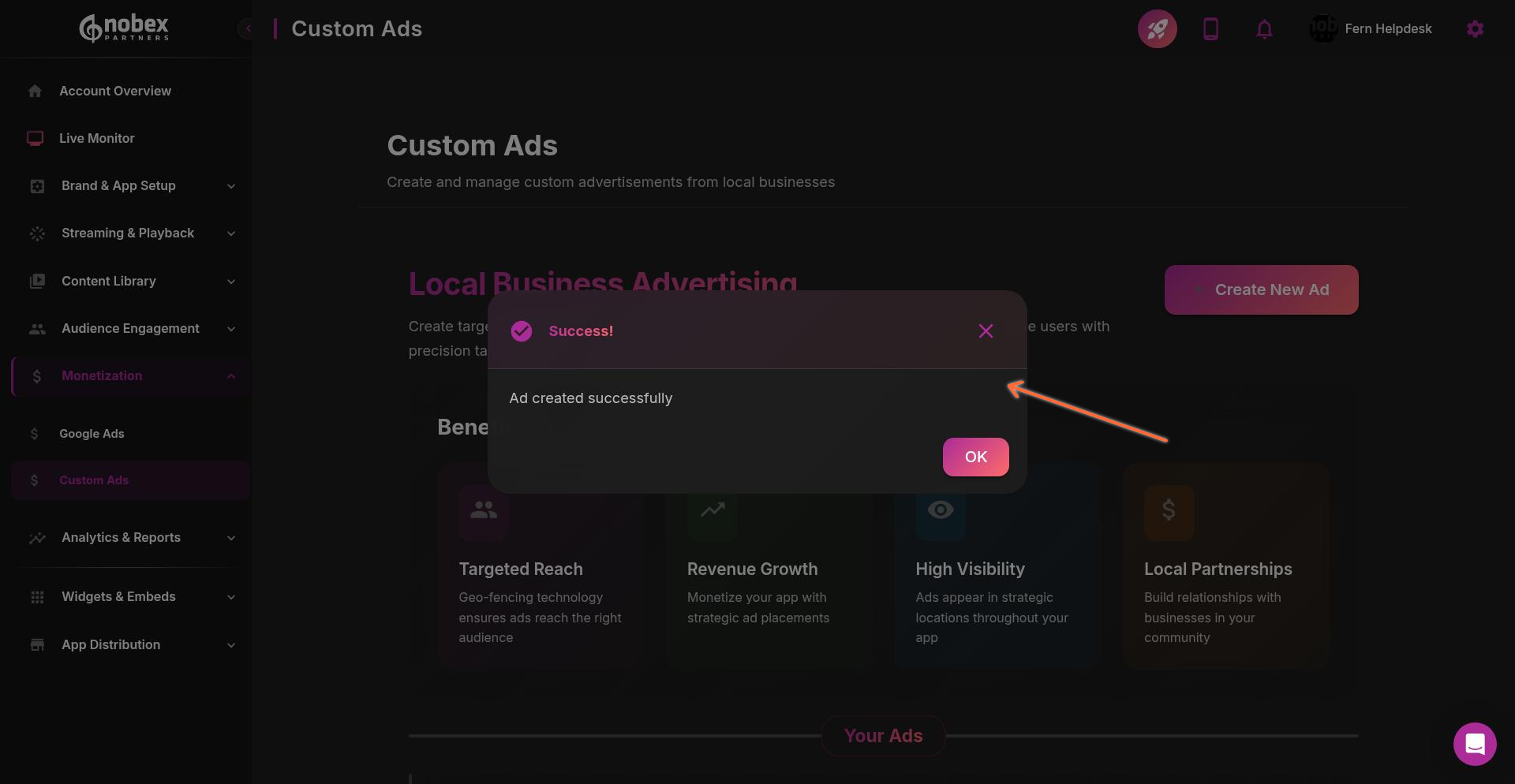Open the notifications bell

[1264, 29]
